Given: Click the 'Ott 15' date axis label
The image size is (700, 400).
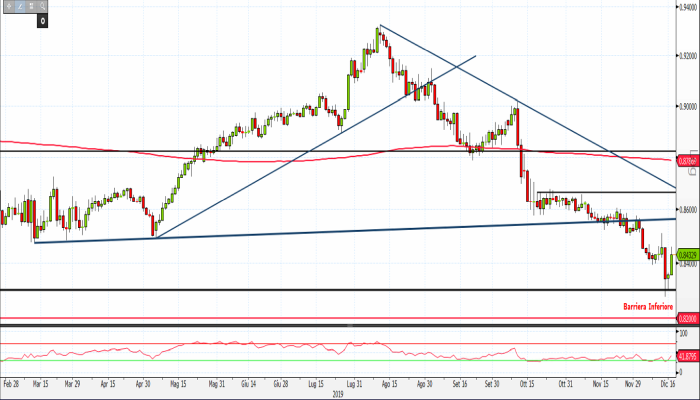Looking at the screenshot, I should (527, 384).
